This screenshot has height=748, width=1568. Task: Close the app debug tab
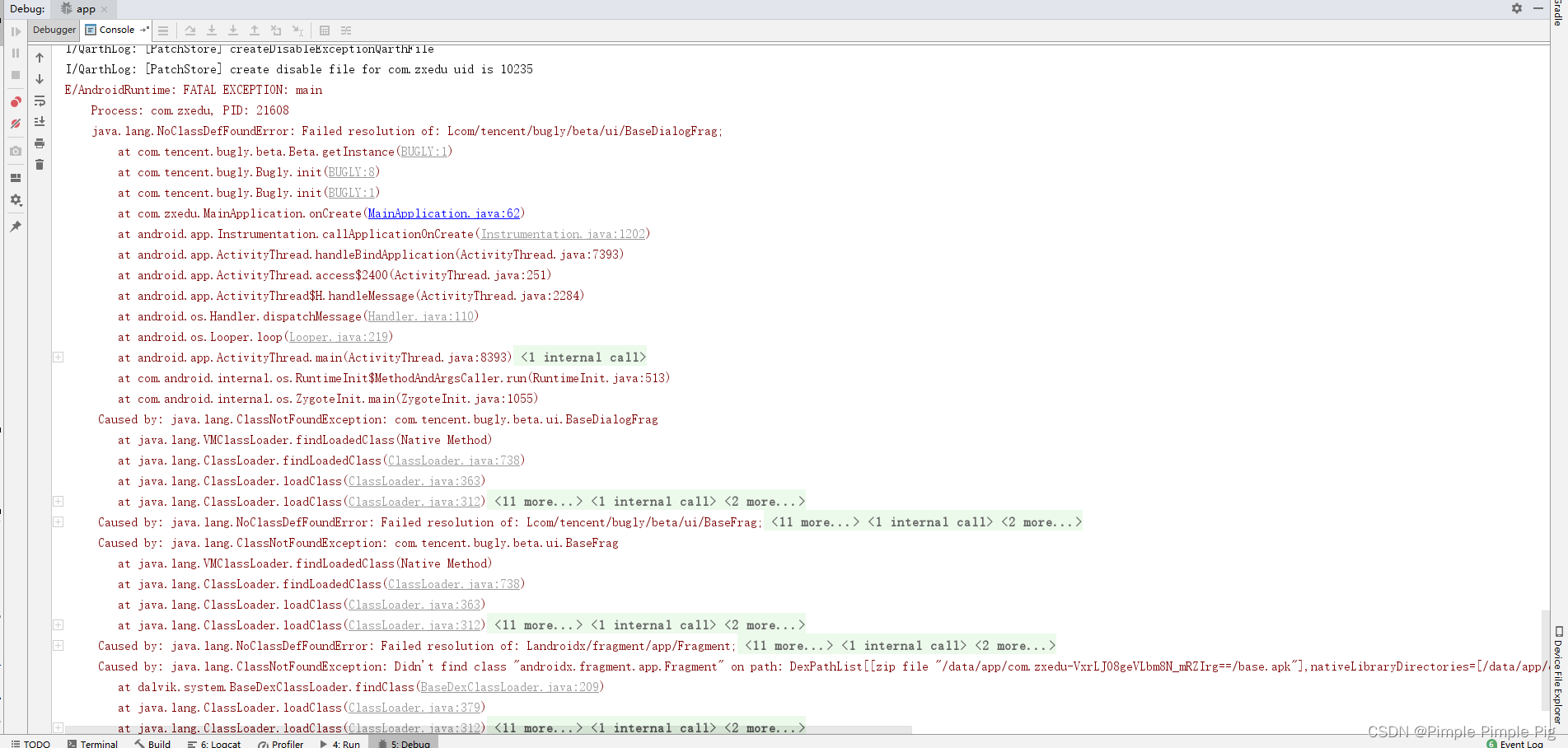click(104, 10)
